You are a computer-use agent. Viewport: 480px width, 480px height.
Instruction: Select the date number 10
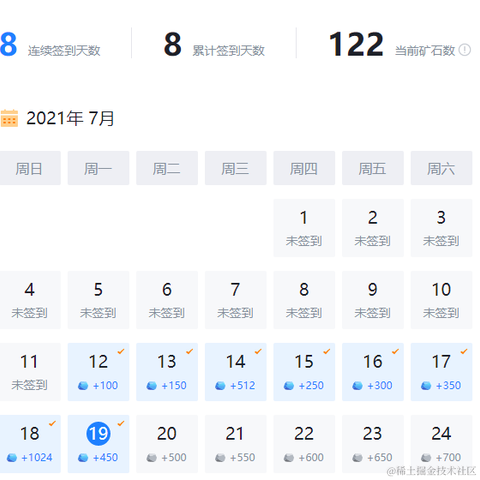(441, 290)
